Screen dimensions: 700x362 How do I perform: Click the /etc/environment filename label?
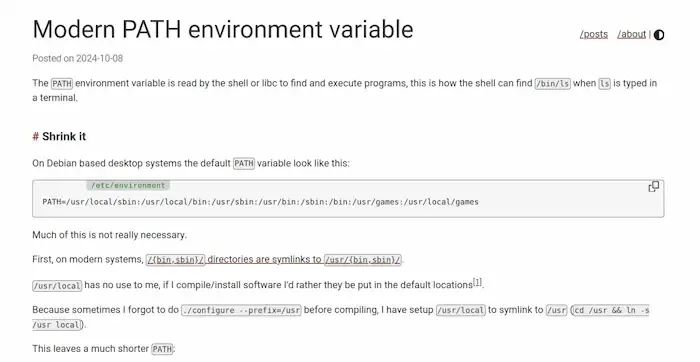pyautogui.click(x=128, y=185)
